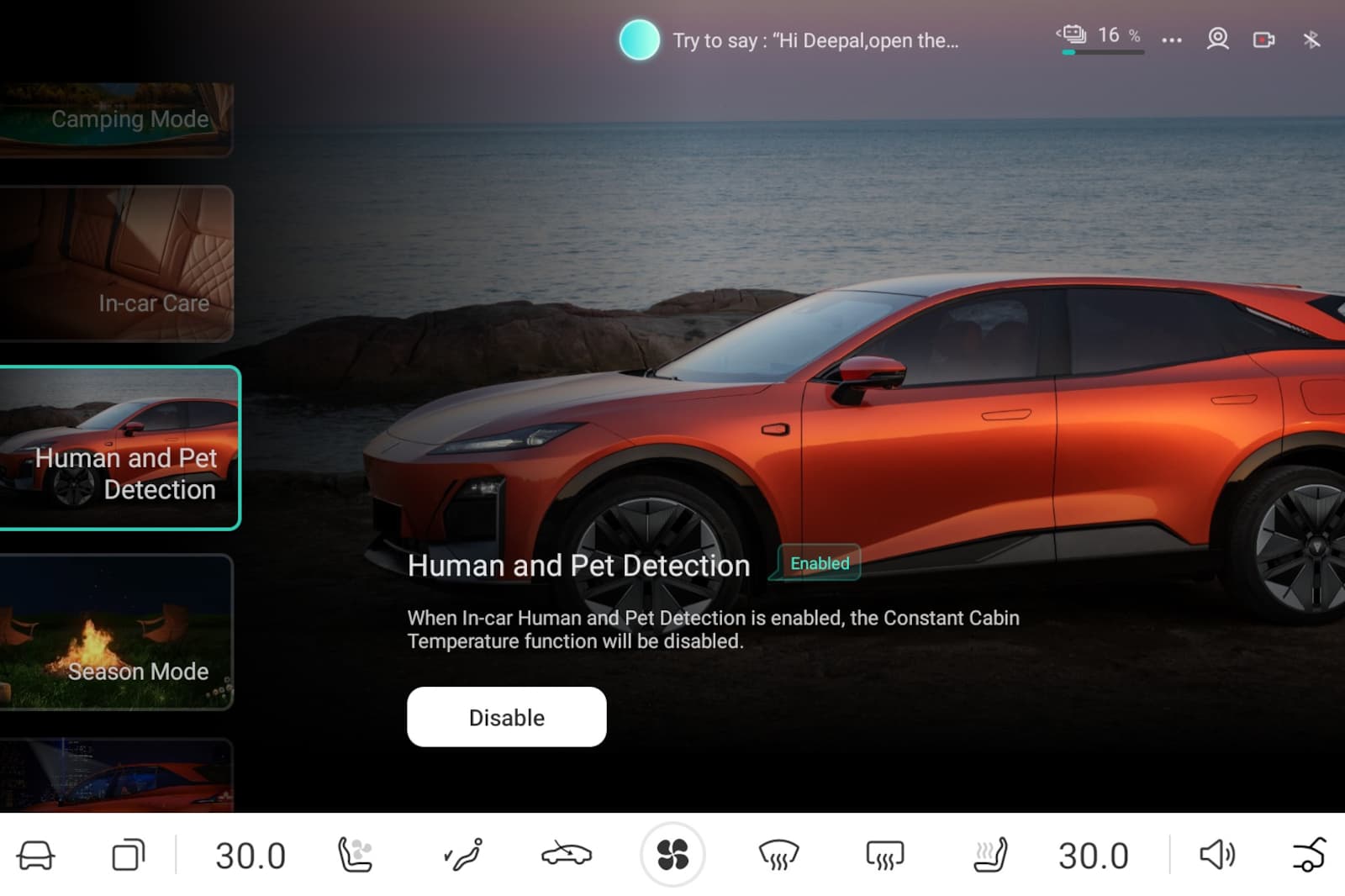Open the vehicle settings car icon

tap(35, 856)
